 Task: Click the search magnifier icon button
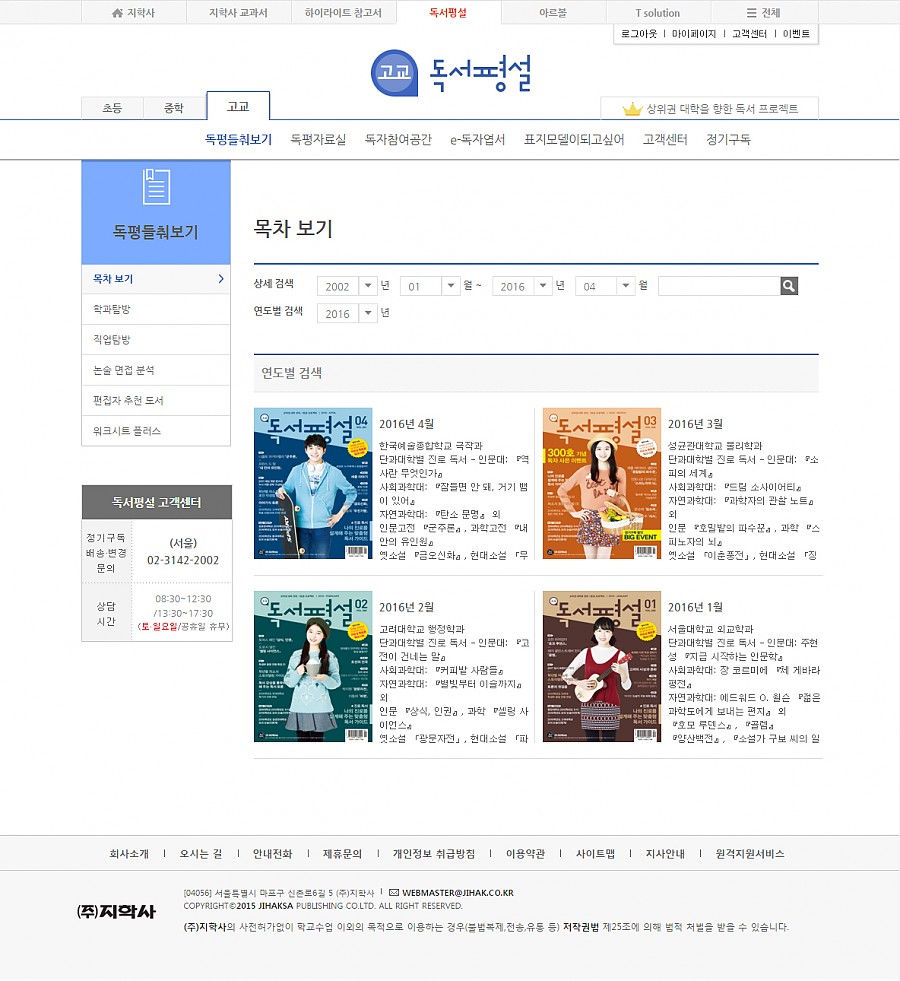pos(789,286)
